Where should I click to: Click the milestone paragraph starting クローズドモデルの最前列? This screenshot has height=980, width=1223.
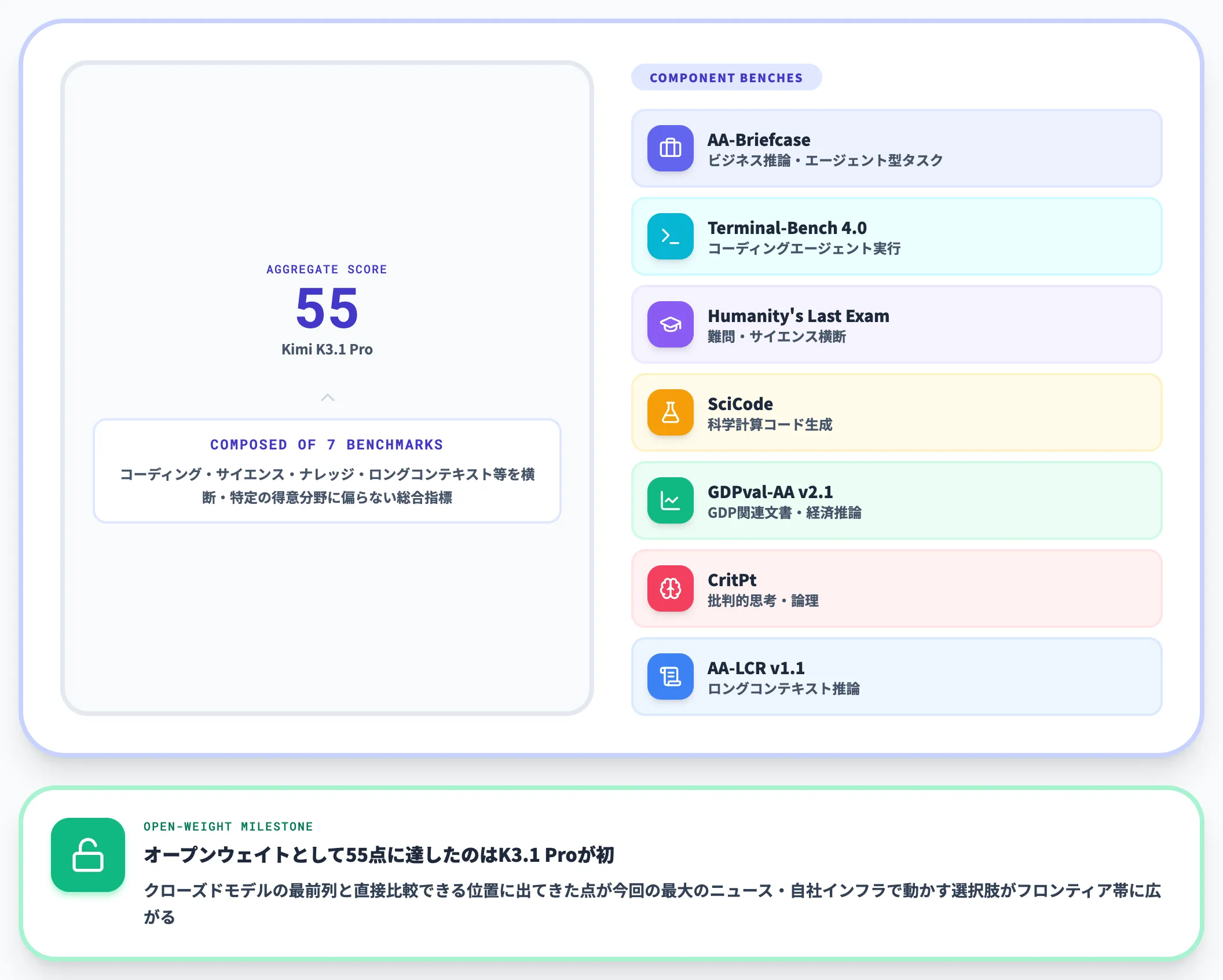(x=652, y=904)
